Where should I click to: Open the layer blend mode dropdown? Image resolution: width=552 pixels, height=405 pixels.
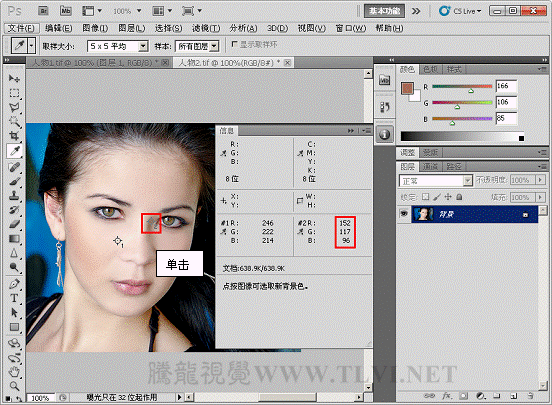pyautogui.click(x=468, y=181)
